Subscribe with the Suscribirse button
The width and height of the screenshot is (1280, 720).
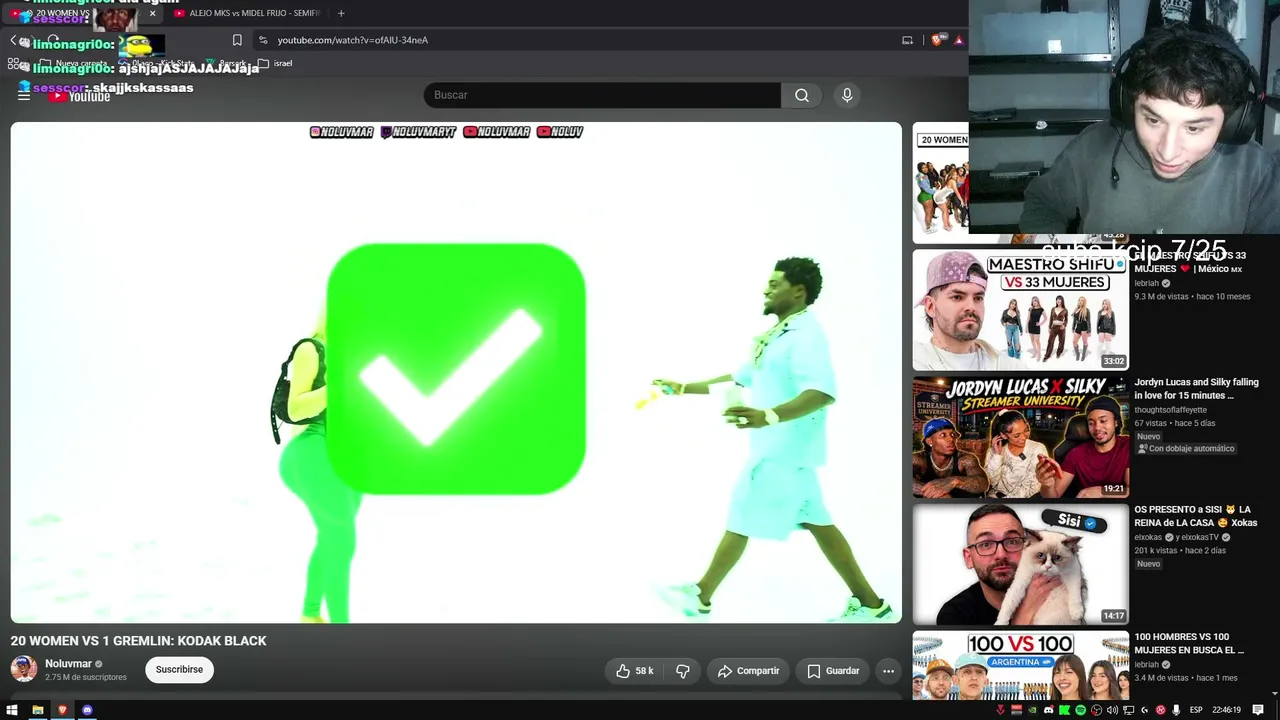pos(179,670)
